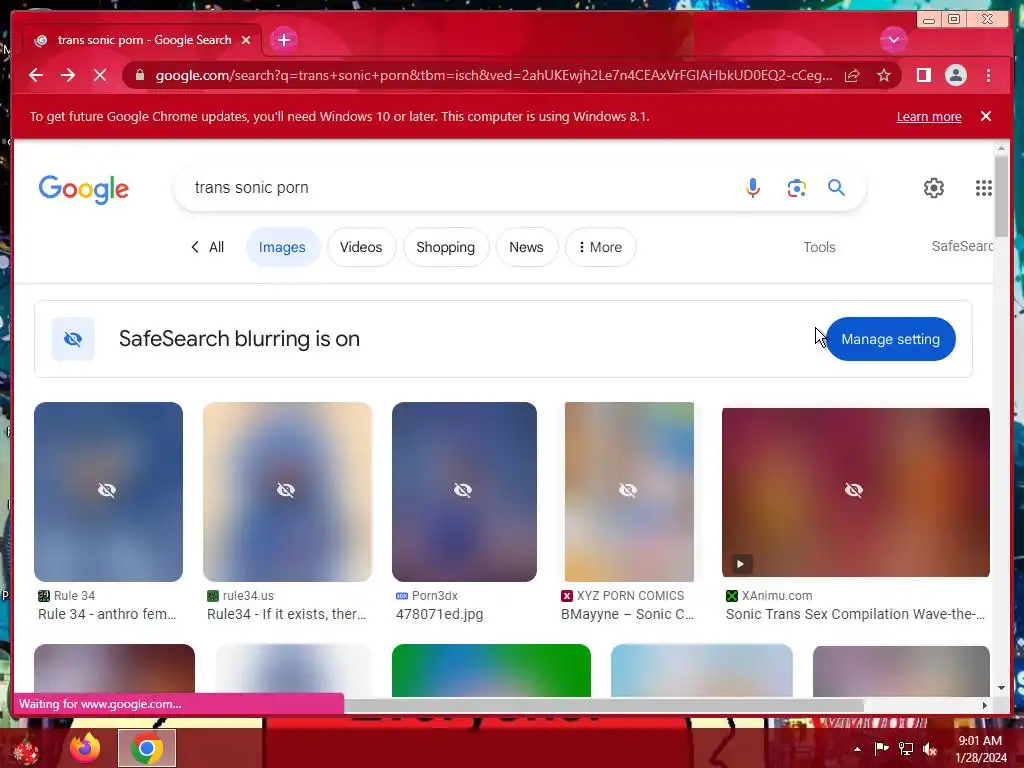Click the horizontal scrollbar thumb
The height and width of the screenshot is (768, 1024).
(x=603, y=705)
